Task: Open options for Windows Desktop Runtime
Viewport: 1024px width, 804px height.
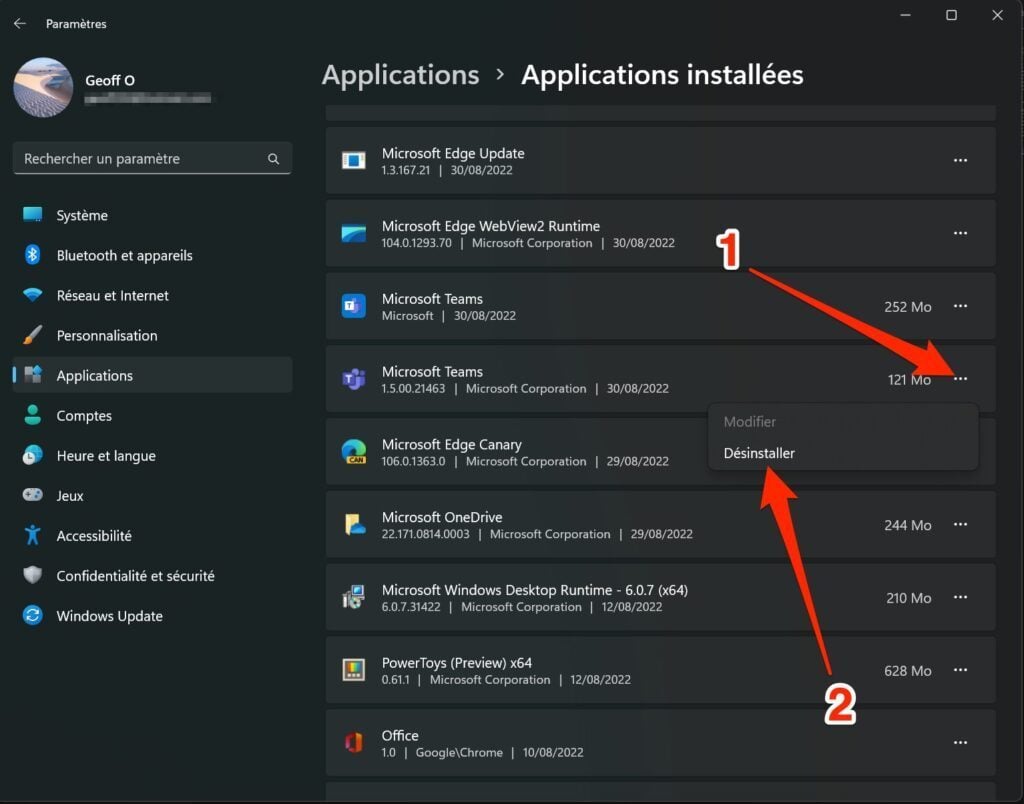Action: (x=960, y=597)
